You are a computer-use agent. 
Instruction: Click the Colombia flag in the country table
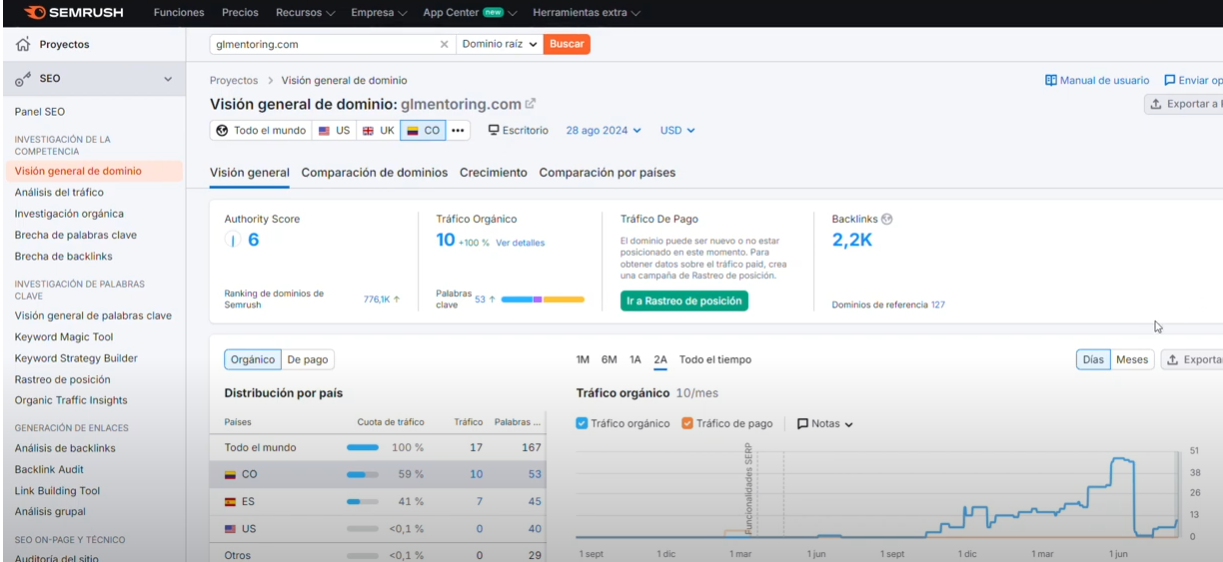230,474
